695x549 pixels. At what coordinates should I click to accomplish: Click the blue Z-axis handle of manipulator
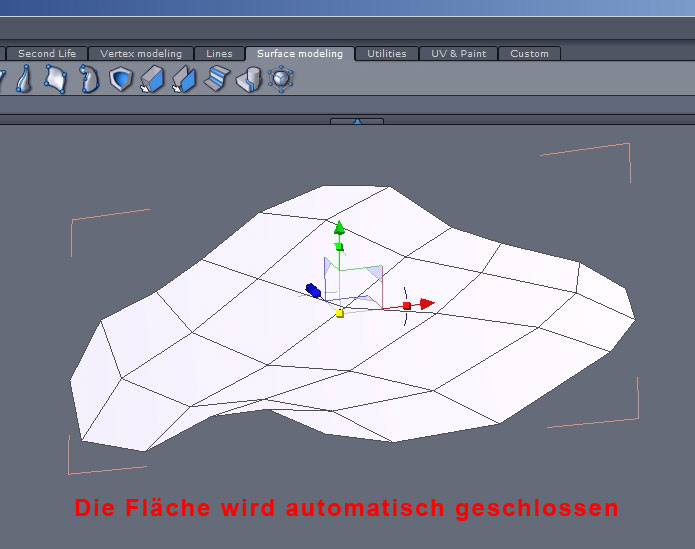[313, 291]
